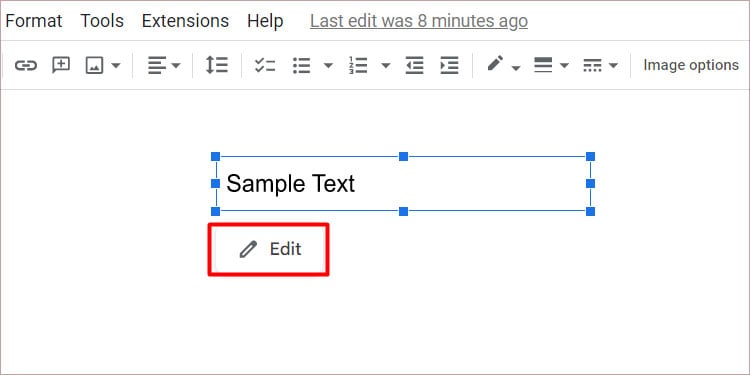
Task: Click the insert link icon
Action: click(25, 65)
